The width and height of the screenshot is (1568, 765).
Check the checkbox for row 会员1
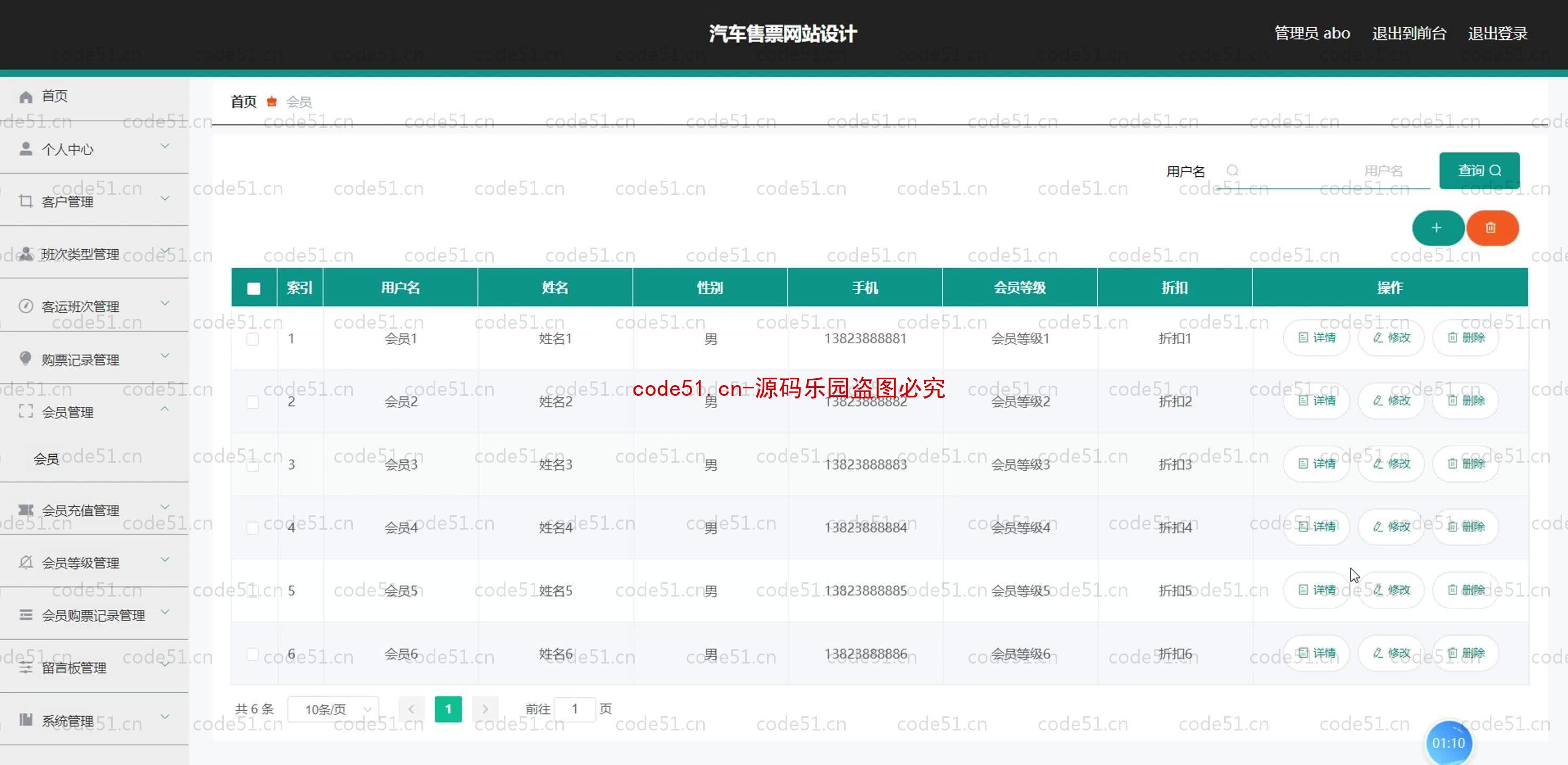tap(252, 339)
